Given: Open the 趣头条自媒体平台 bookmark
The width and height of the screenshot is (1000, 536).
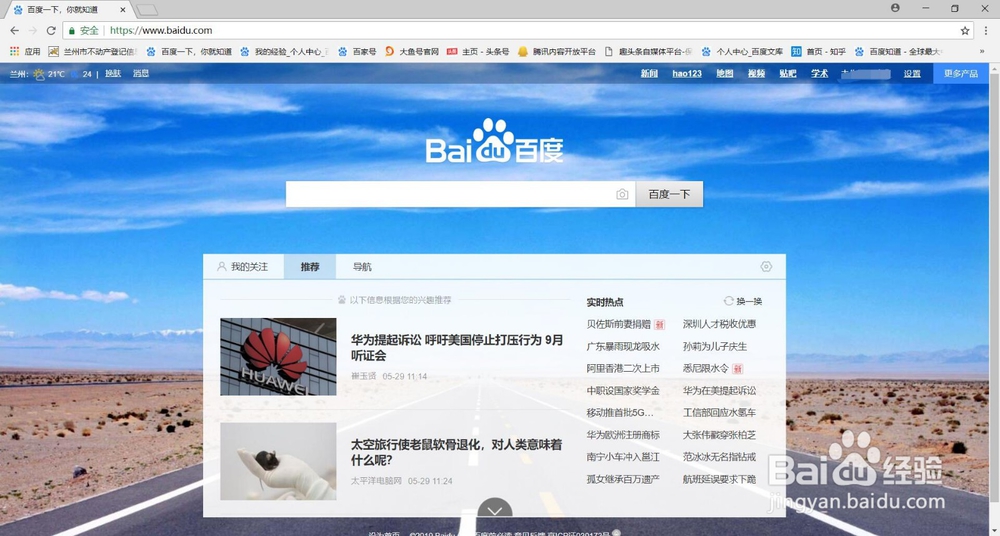Looking at the screenshot, I should (648, 52).
